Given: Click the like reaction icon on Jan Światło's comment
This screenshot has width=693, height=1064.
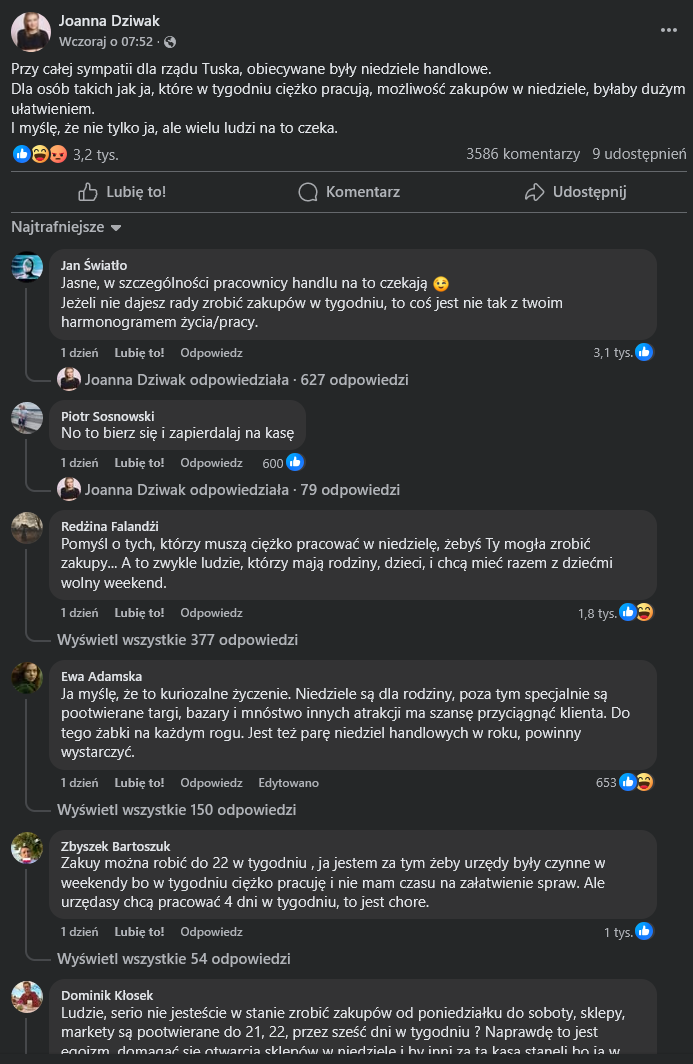Looking at the screenshot, I should (645, 352).
